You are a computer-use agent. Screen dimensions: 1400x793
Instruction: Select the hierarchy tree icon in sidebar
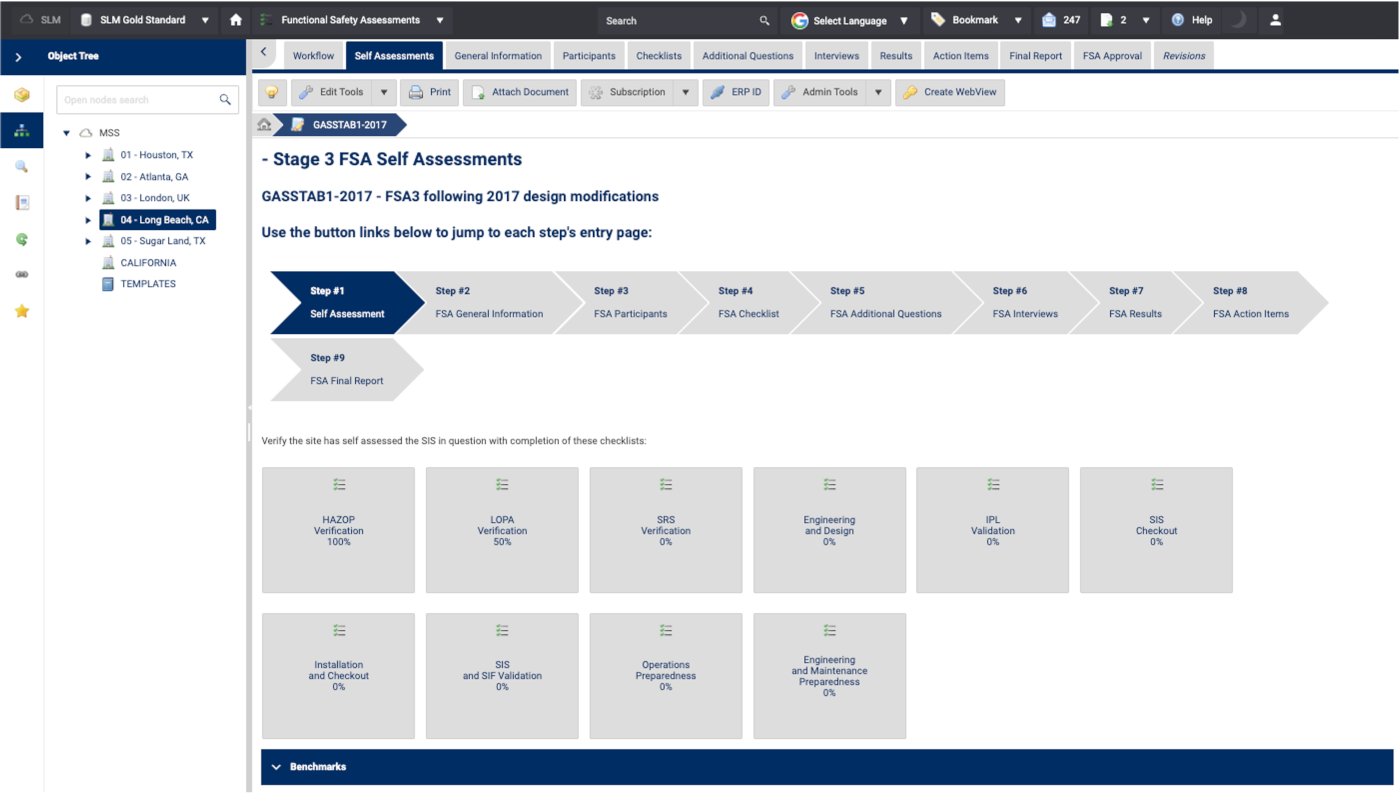pyautogui.click(x=22, y=131)
